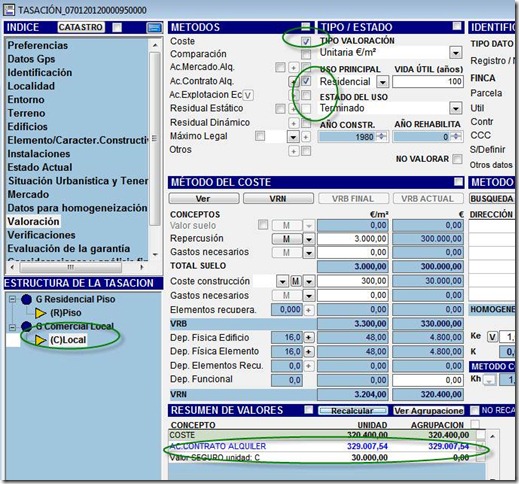Toggle the Comparación method checkbox
Image resolution: width=519 pixels, height=484 pixels.
click(306, 54)
